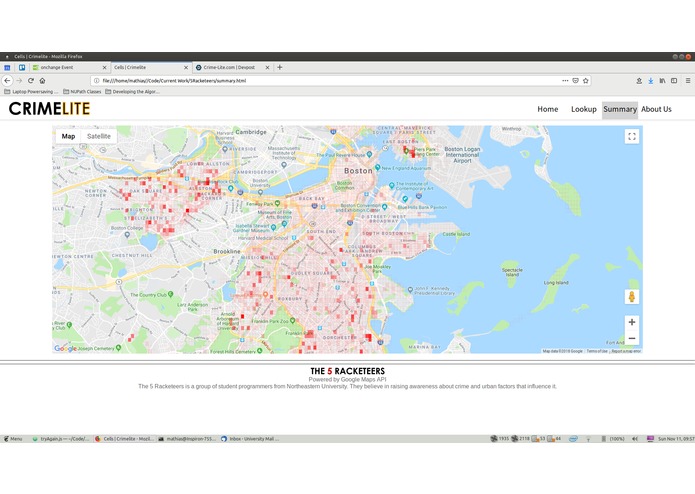The width and height of the screenshot is (695, 494).
Task: Bookmark this page with the star icon
Action: pyautogui.click(x=586, y=81)
